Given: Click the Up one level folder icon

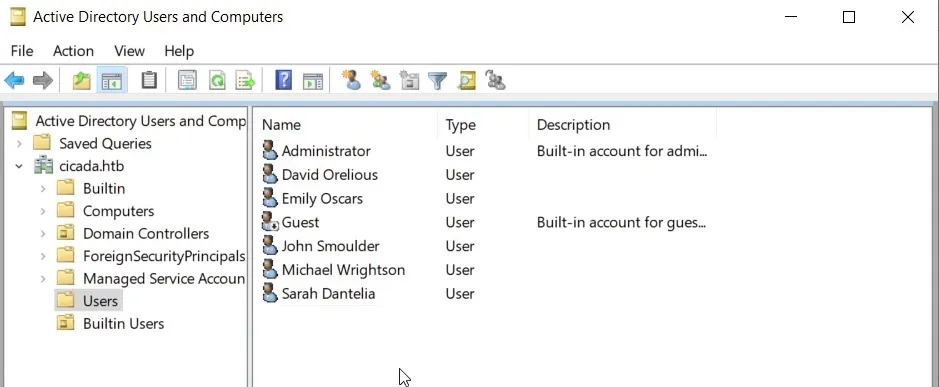Looking at the screenshot, I should click(81, 80).
